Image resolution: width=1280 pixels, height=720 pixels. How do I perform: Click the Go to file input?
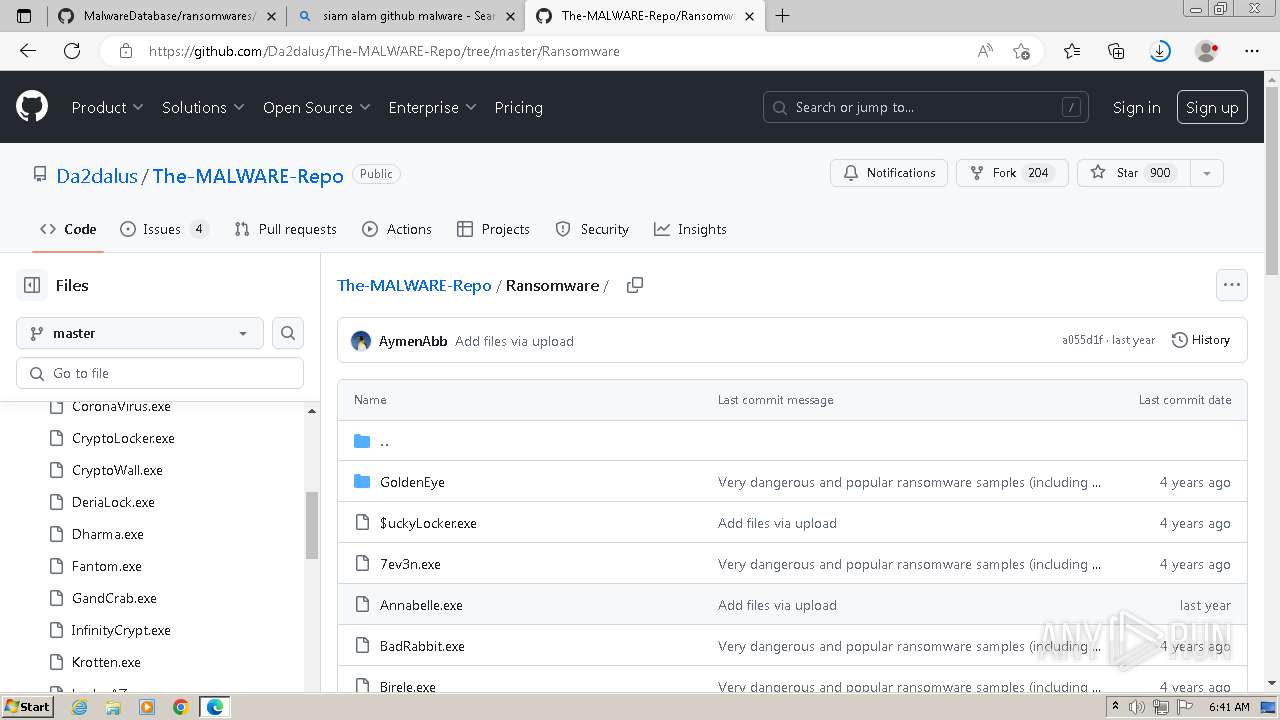(x=160, y=373)
